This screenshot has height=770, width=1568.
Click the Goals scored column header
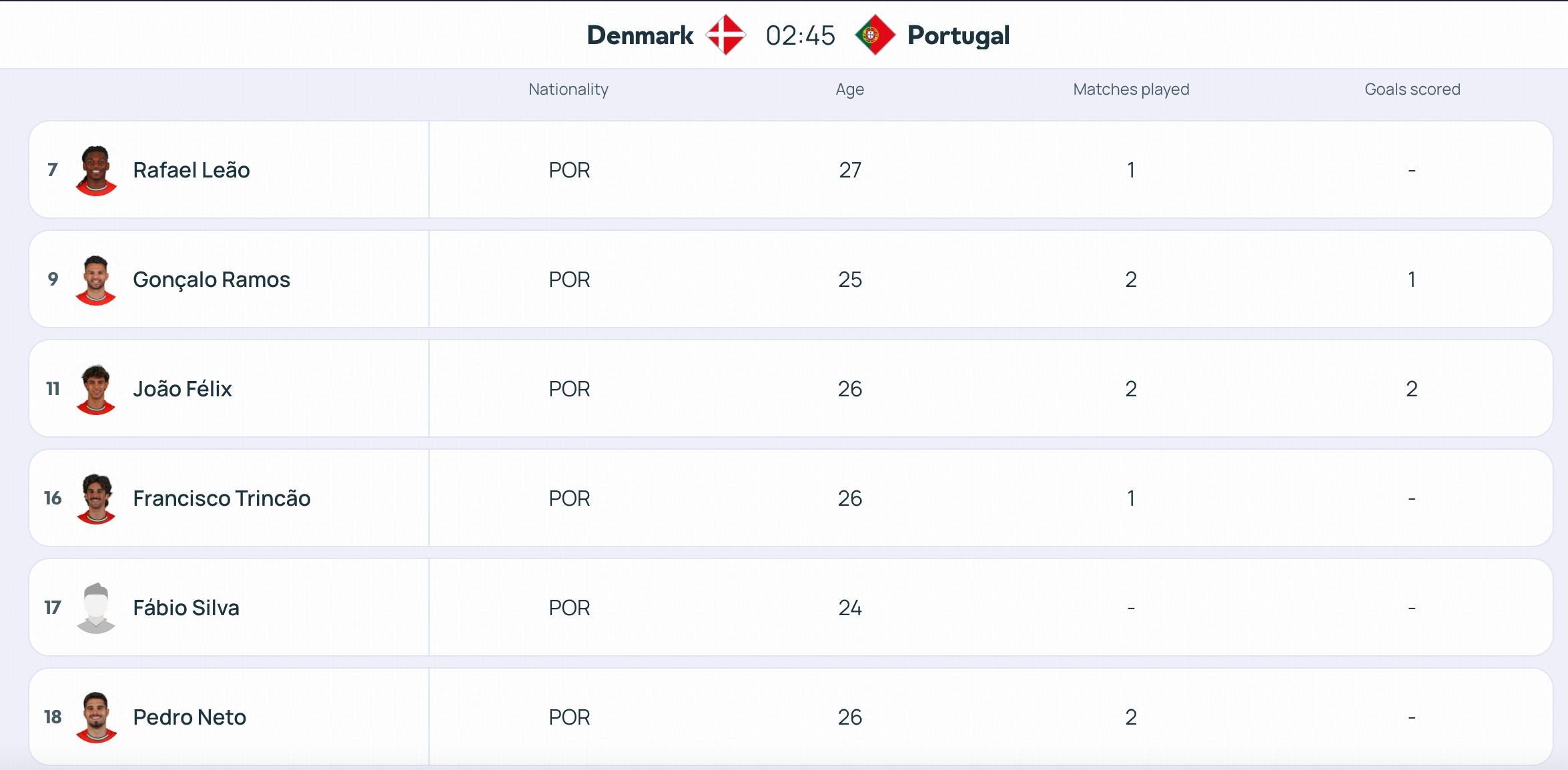pyautogui.click(x=1412, y=89)
